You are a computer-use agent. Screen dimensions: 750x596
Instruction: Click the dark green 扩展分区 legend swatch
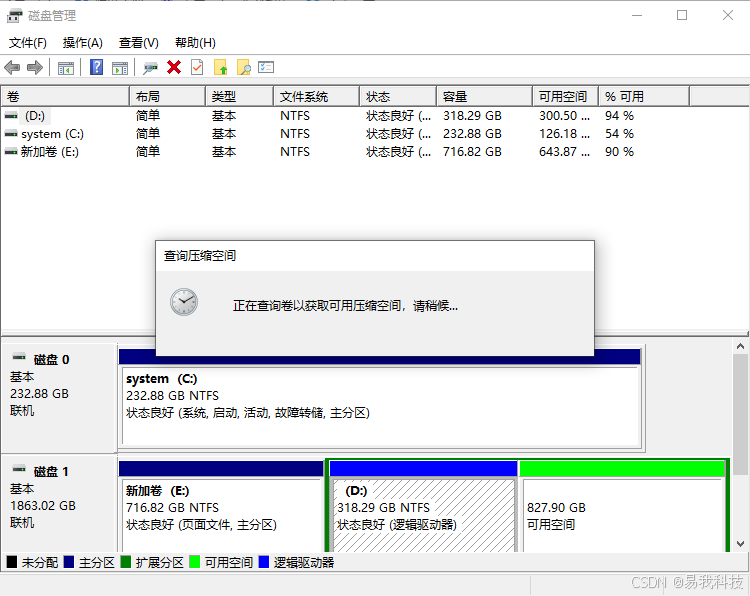pos(126,562)
